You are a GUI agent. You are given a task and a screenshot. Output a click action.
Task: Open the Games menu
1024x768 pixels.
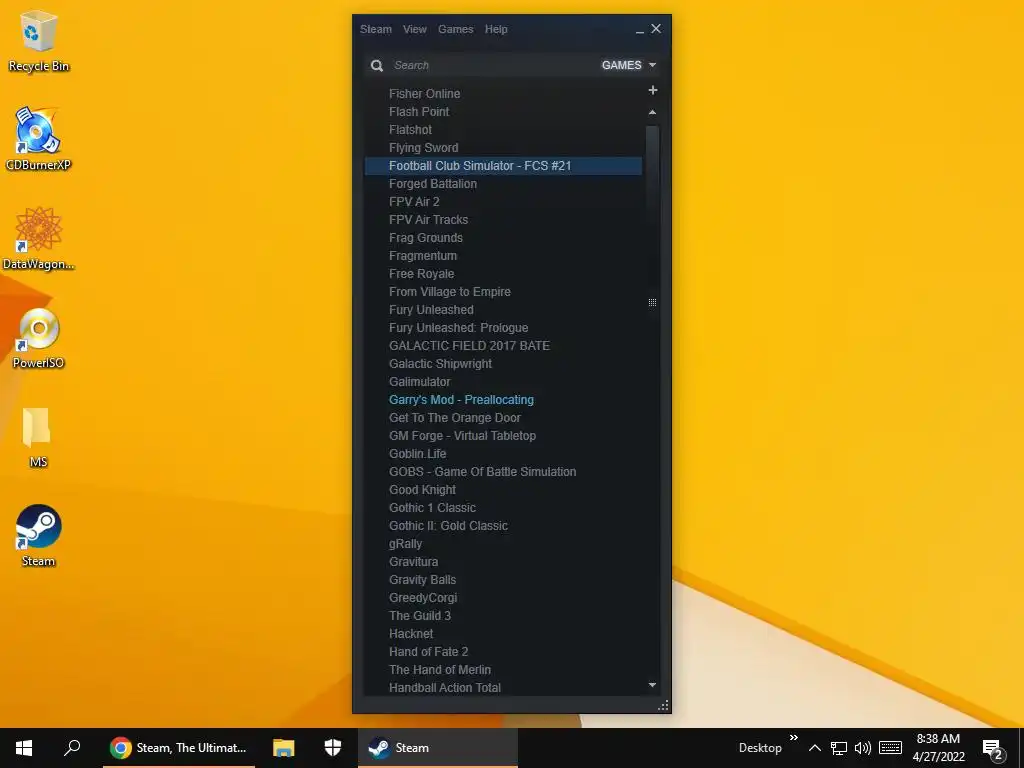(x=456, y=29)
